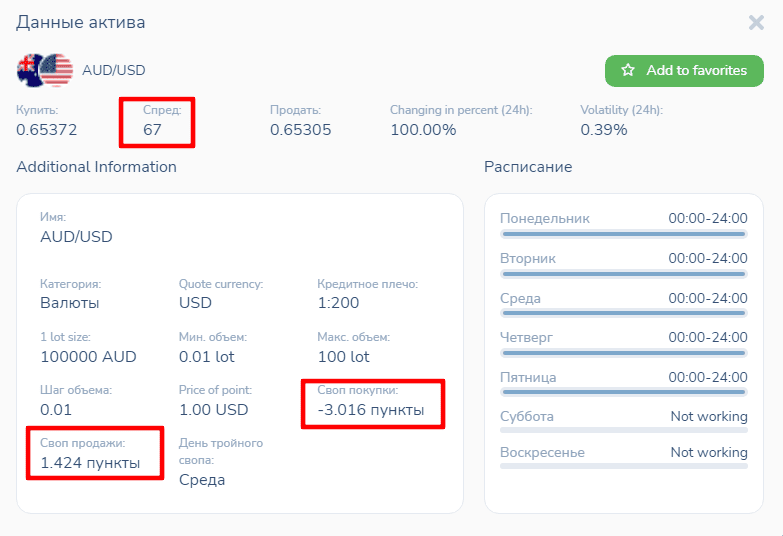Click the Кредитное плечо label
The width and height of the screenshot is (783, 536).
pyautogui.click(x=368, y=284)
